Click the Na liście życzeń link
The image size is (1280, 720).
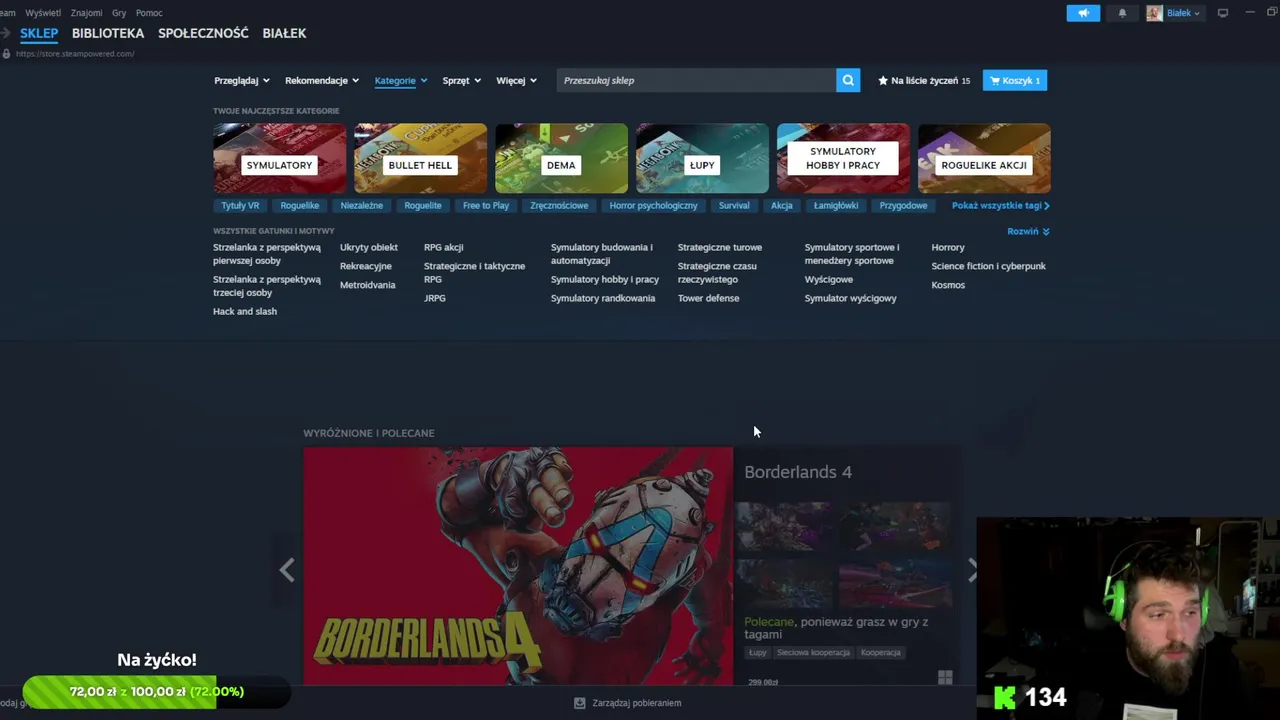[924, 80]
